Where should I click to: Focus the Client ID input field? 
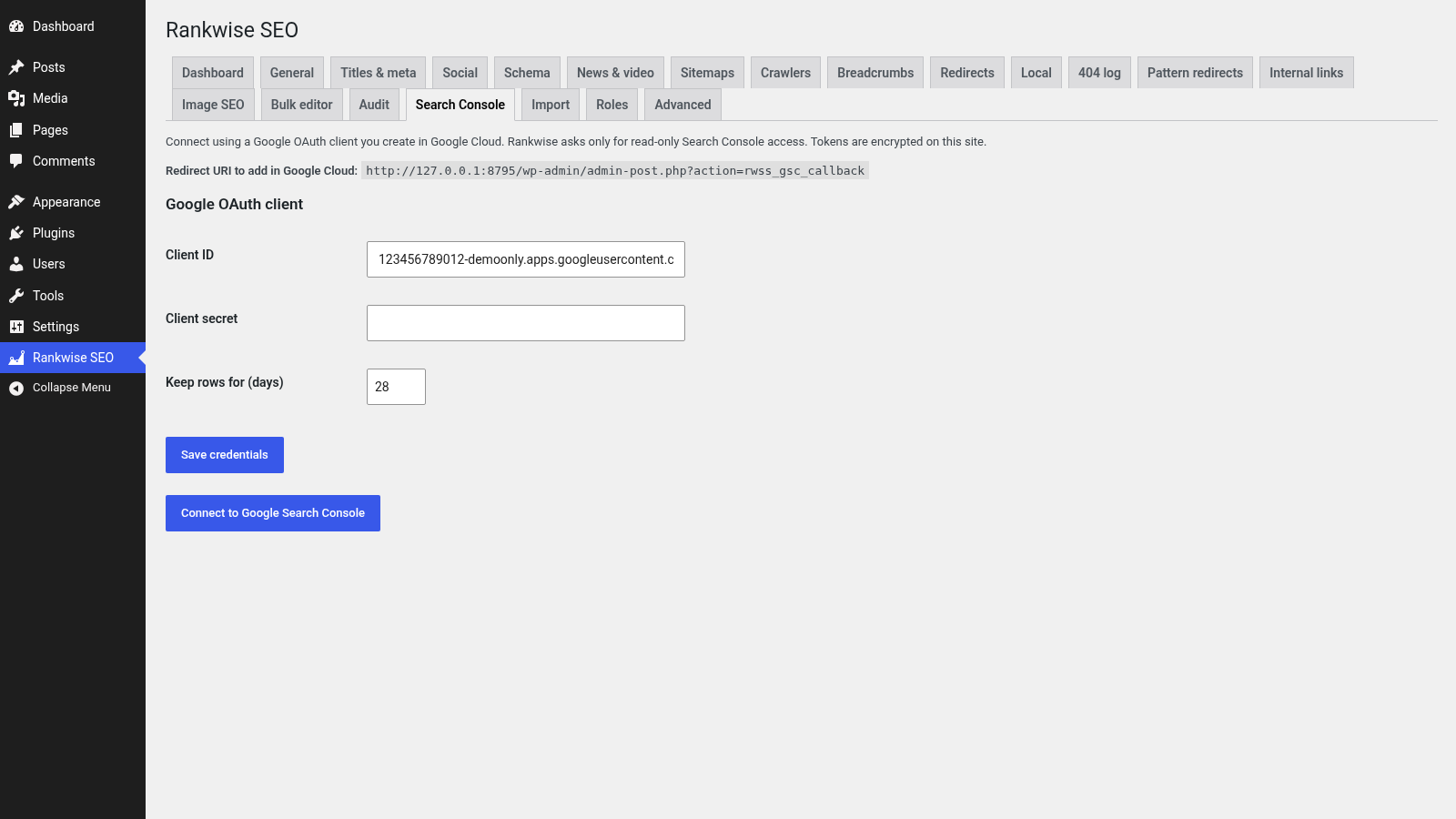(x=526, y=259)
